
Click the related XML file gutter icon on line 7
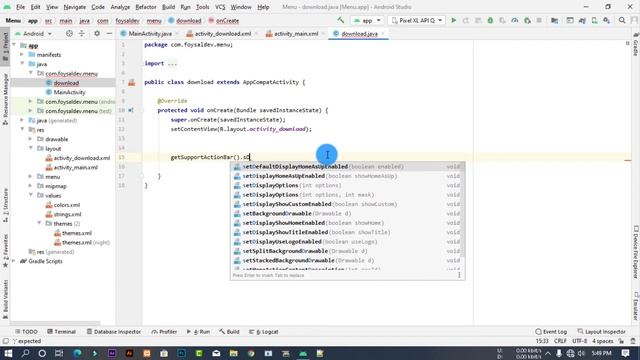tap(131, 82)
